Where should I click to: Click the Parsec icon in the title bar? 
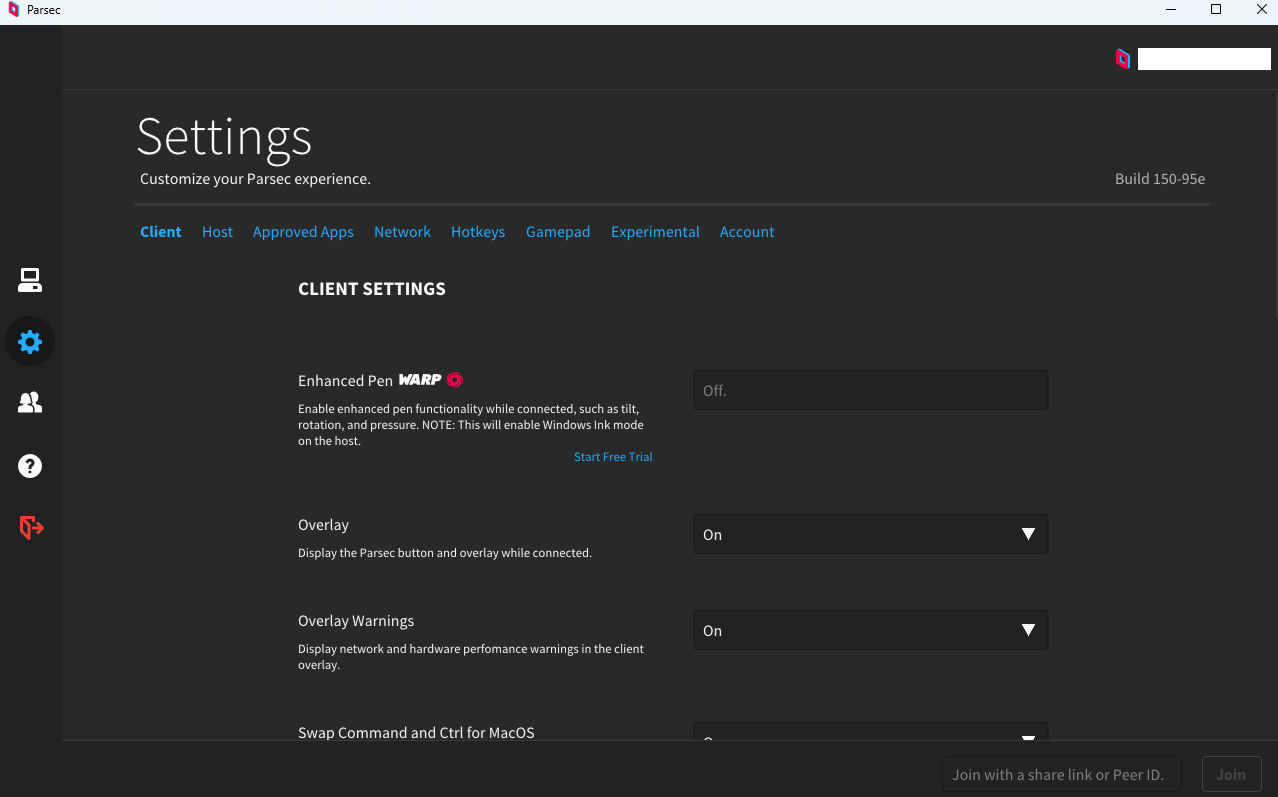(x=13, y=10)
